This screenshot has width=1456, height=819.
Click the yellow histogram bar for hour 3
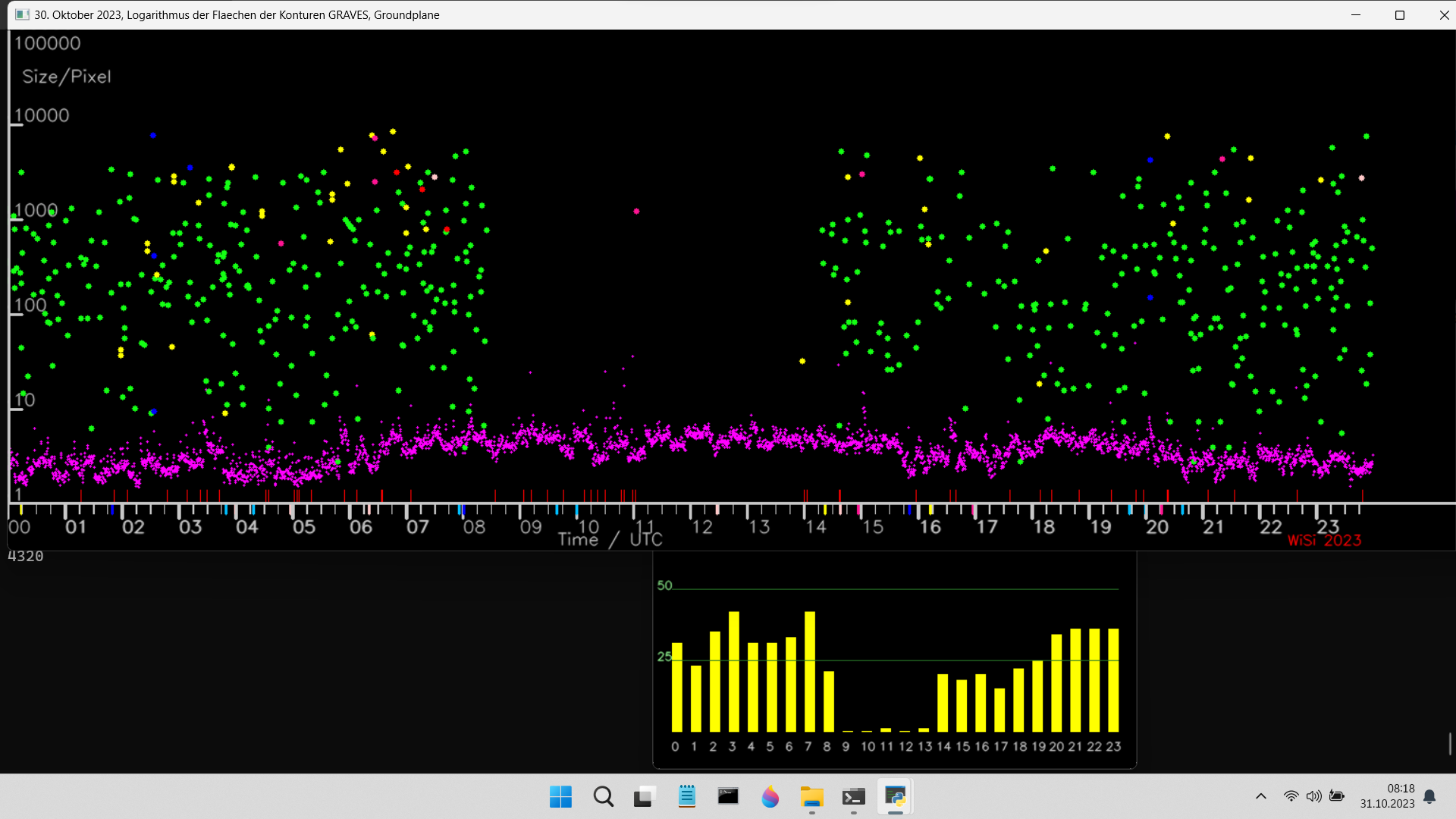pyautogui.click(x=733, y=671)
